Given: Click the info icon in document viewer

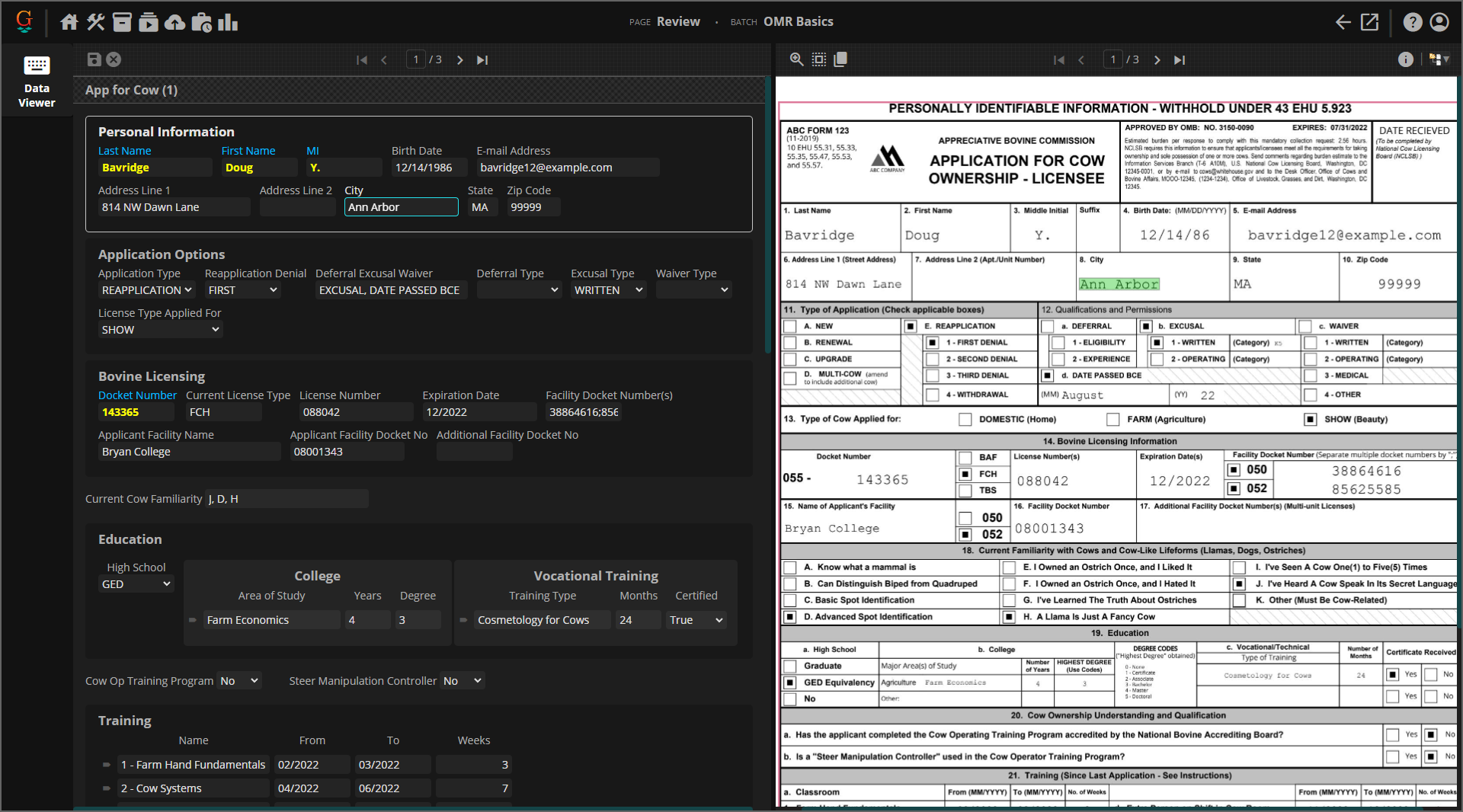Looking at the screenshot, I should 1405,59.
